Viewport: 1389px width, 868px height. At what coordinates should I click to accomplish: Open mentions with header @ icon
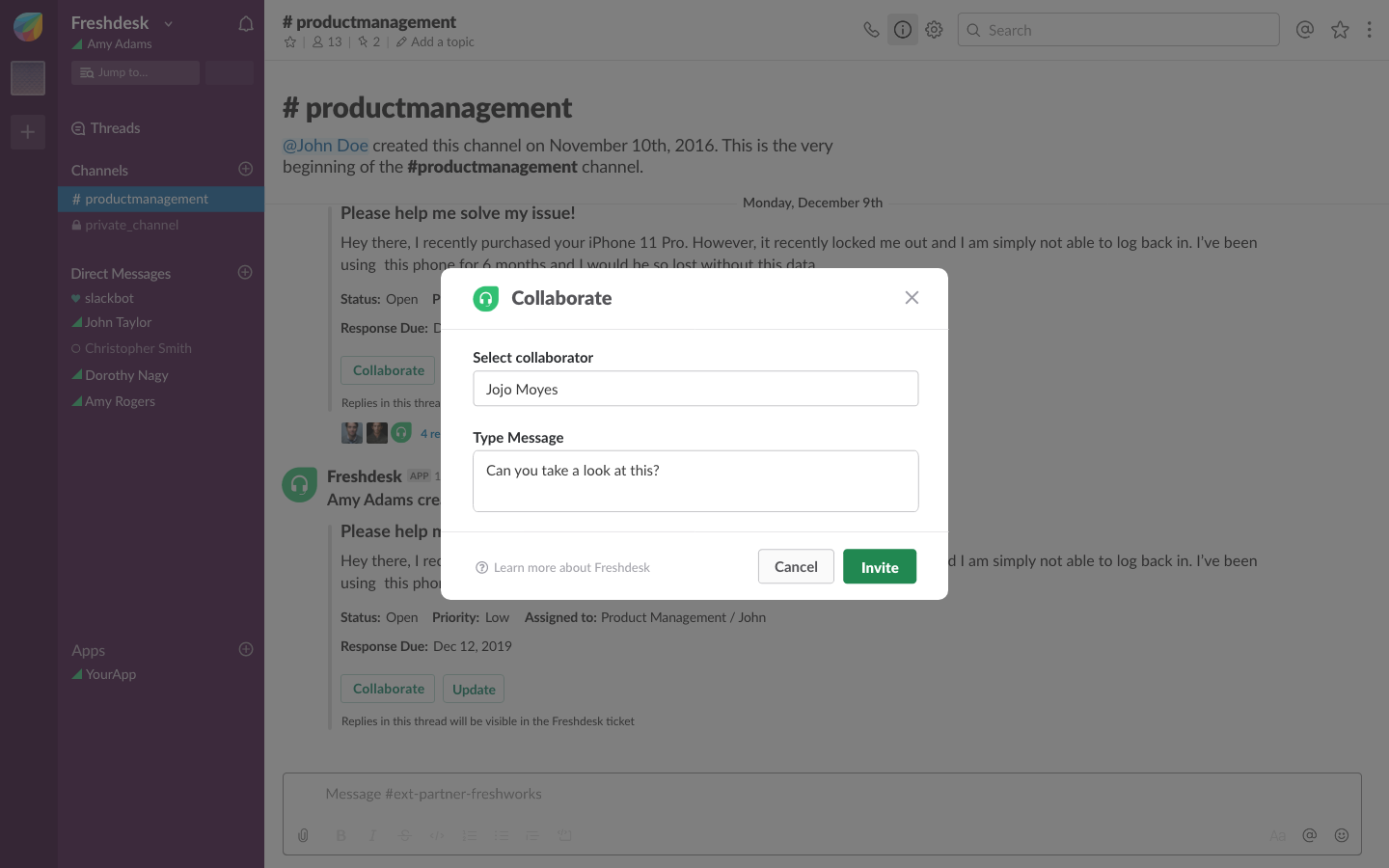pos(1305,30)
